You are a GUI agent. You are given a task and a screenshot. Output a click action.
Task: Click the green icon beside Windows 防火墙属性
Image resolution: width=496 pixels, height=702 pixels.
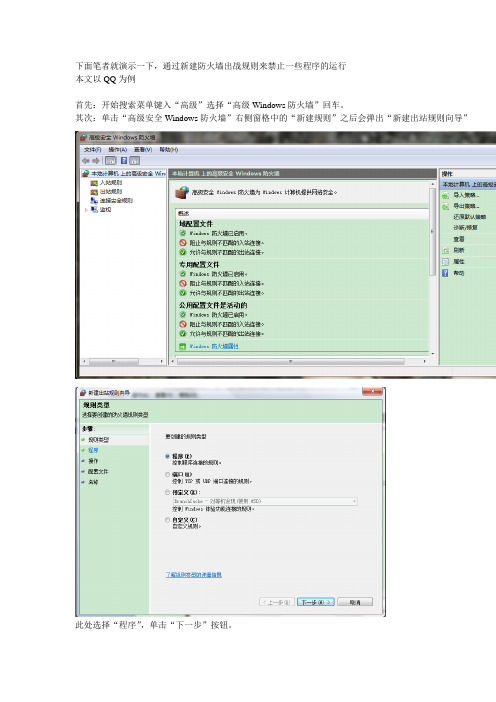183,346
